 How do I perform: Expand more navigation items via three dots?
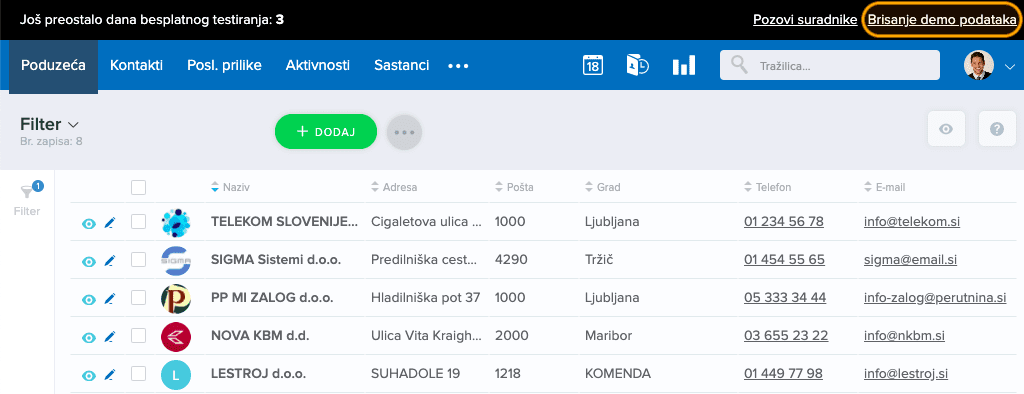(458, 66)
